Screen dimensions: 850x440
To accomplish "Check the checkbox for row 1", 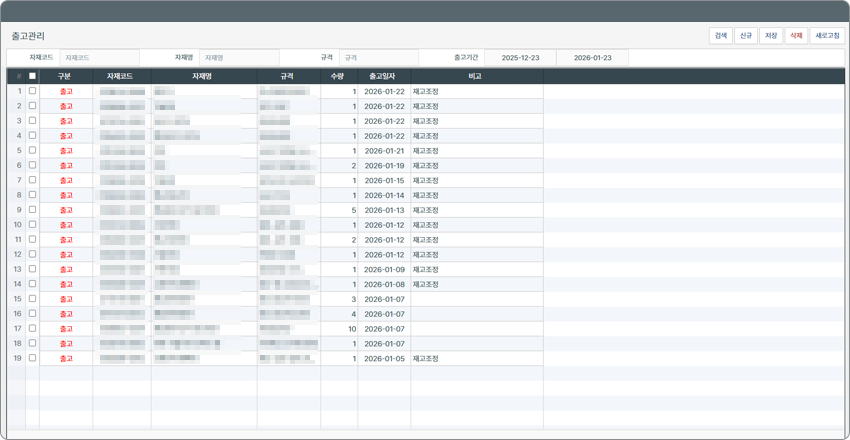I will point(32,91).
